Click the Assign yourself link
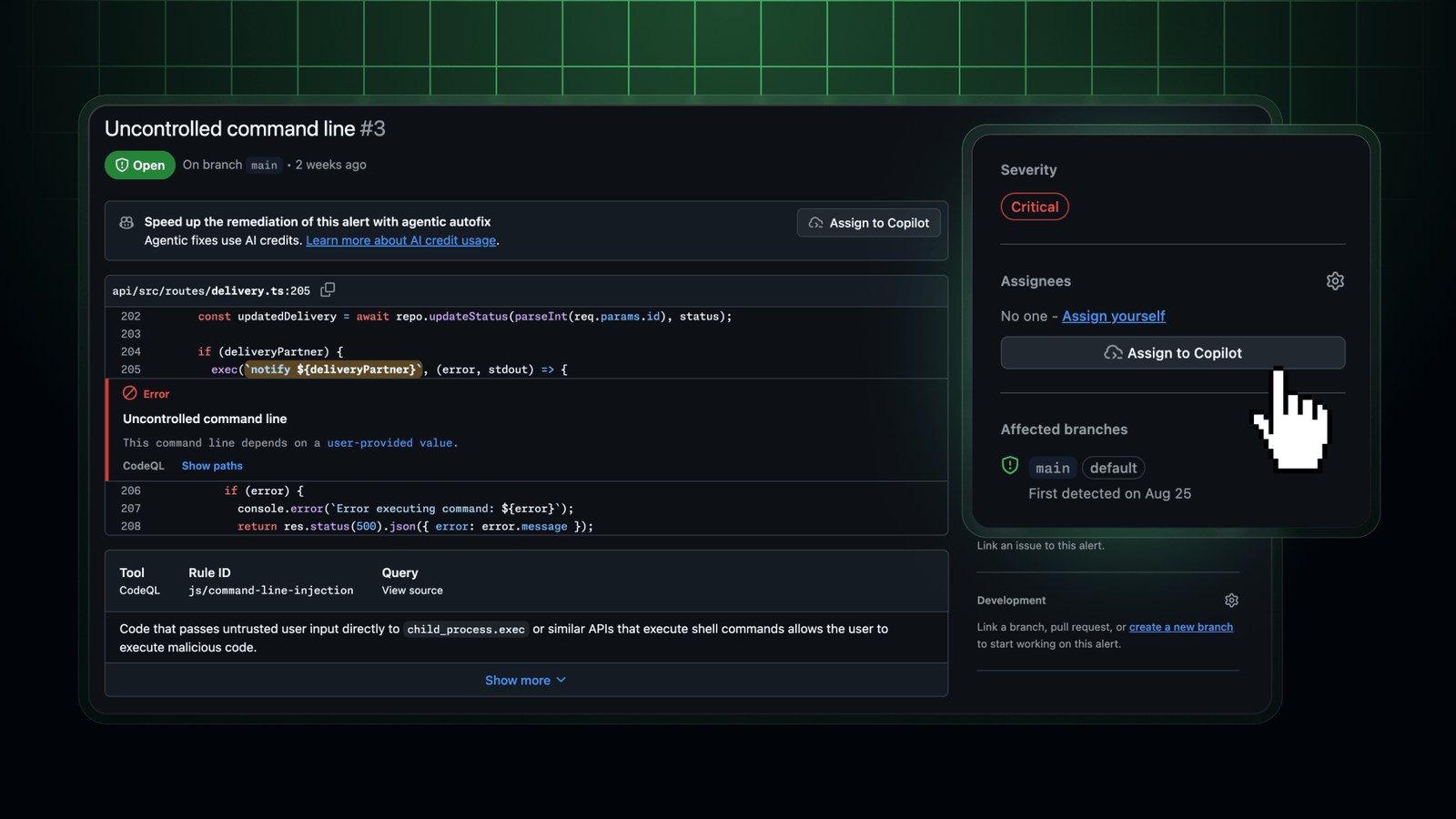Screen dimensions: 1456x819 pyautogui.click(x=1114, y=316)
